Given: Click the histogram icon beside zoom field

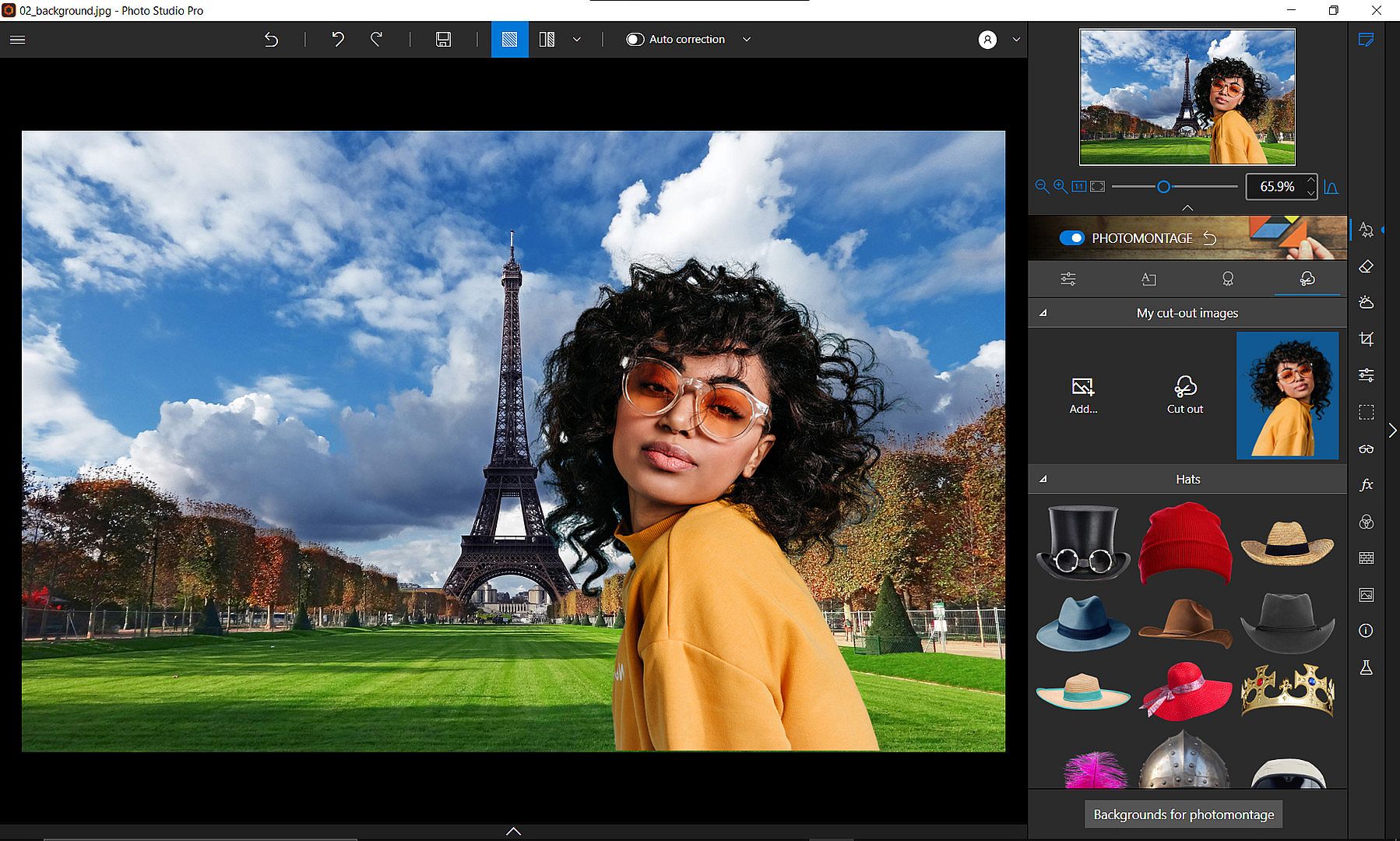Looking at the screenshot, I should pos(1331,187).
